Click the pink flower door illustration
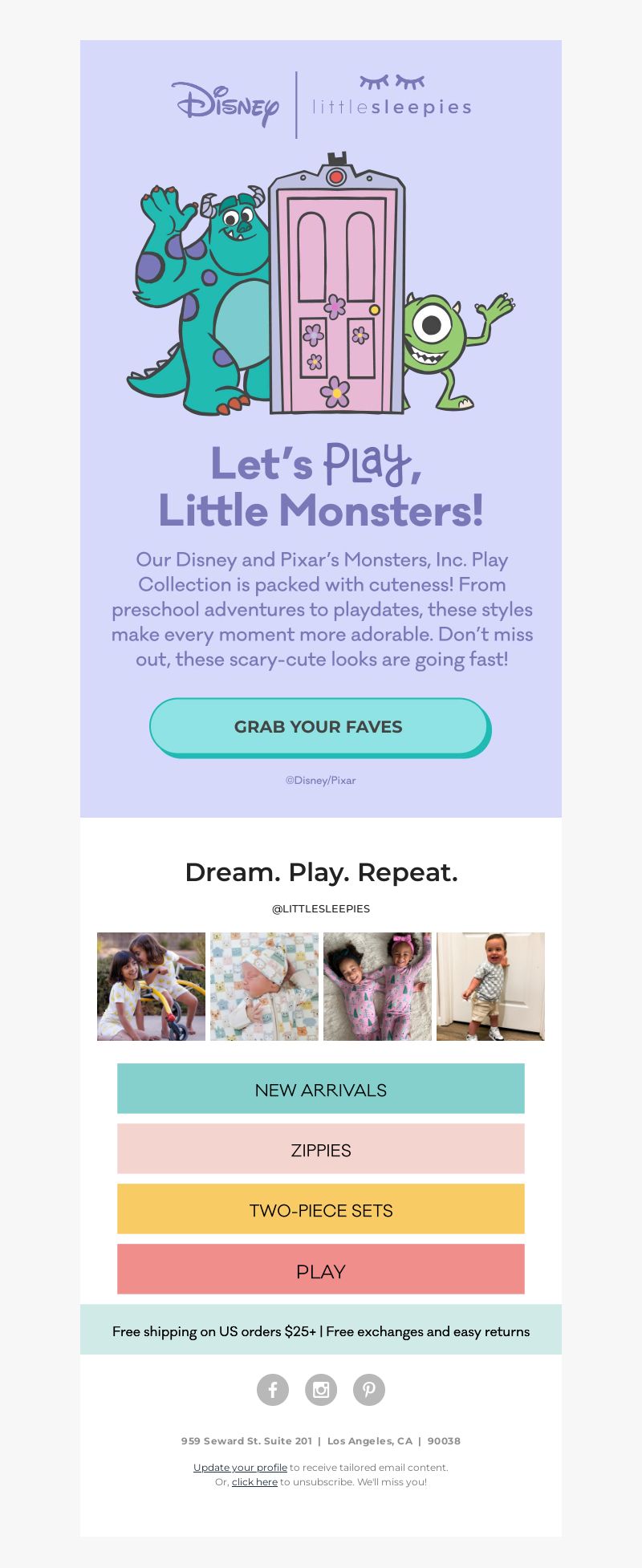The height and width of the screenshot is (1568, 642). coord(336,283)
